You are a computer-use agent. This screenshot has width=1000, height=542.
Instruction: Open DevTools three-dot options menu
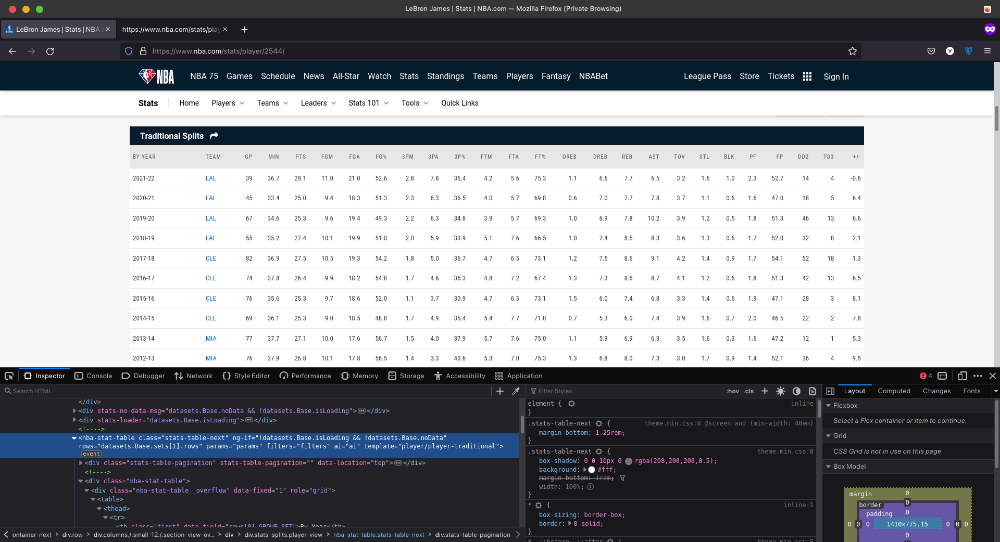tap(978, 376)
